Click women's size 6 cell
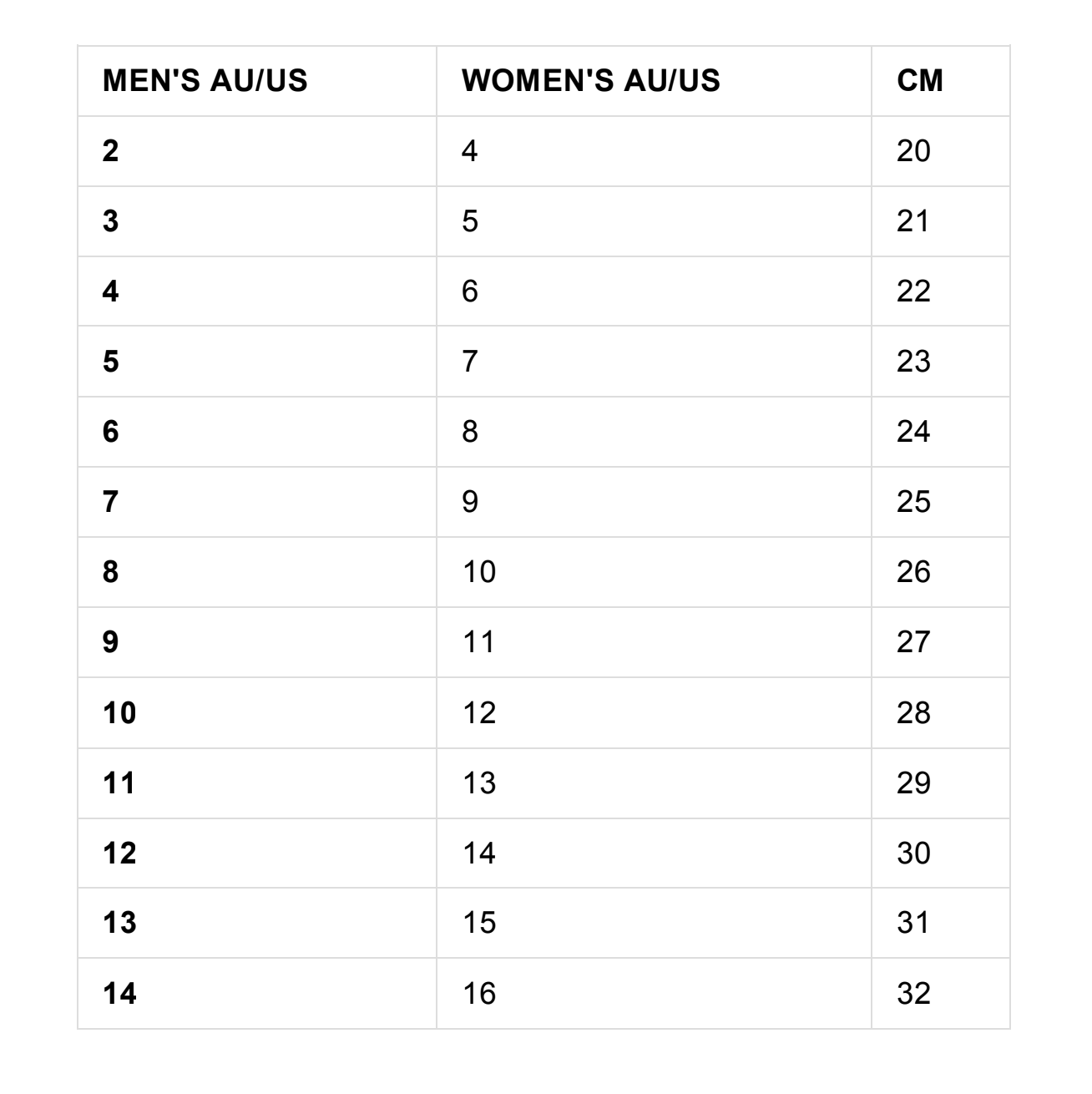The image size is (1092, 1094). pyautogui.click(x=470, y=291)
